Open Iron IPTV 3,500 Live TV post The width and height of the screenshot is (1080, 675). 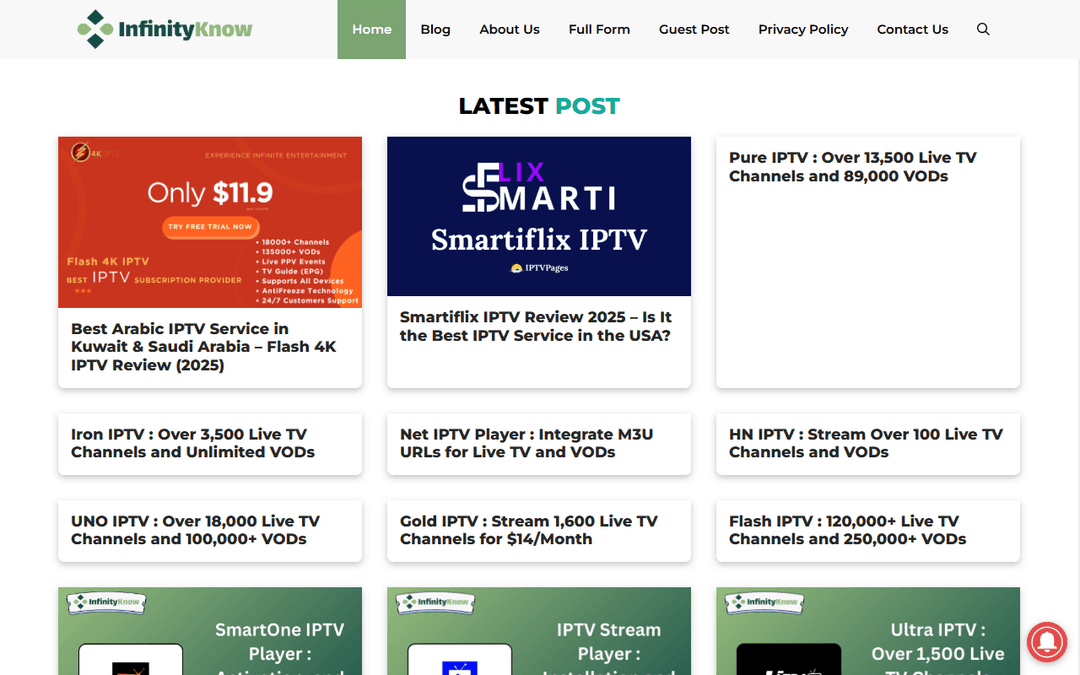click(x=193, y=443)
